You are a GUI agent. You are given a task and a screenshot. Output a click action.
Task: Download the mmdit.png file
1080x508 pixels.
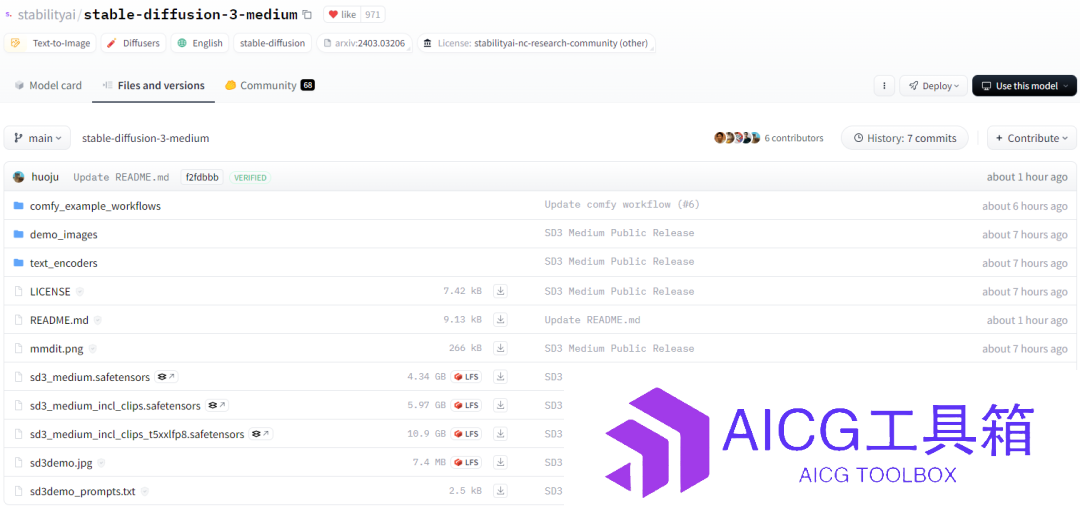coord(501,348)
